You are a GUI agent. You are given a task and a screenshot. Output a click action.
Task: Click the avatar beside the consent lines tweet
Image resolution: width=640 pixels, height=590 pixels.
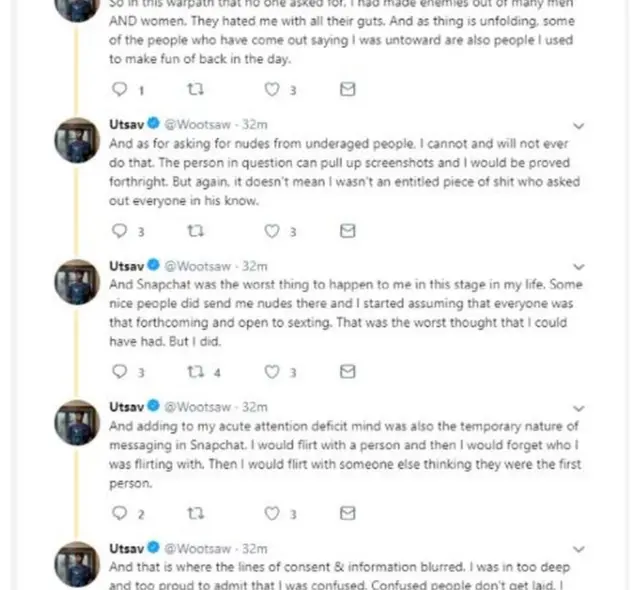[74, 563]
